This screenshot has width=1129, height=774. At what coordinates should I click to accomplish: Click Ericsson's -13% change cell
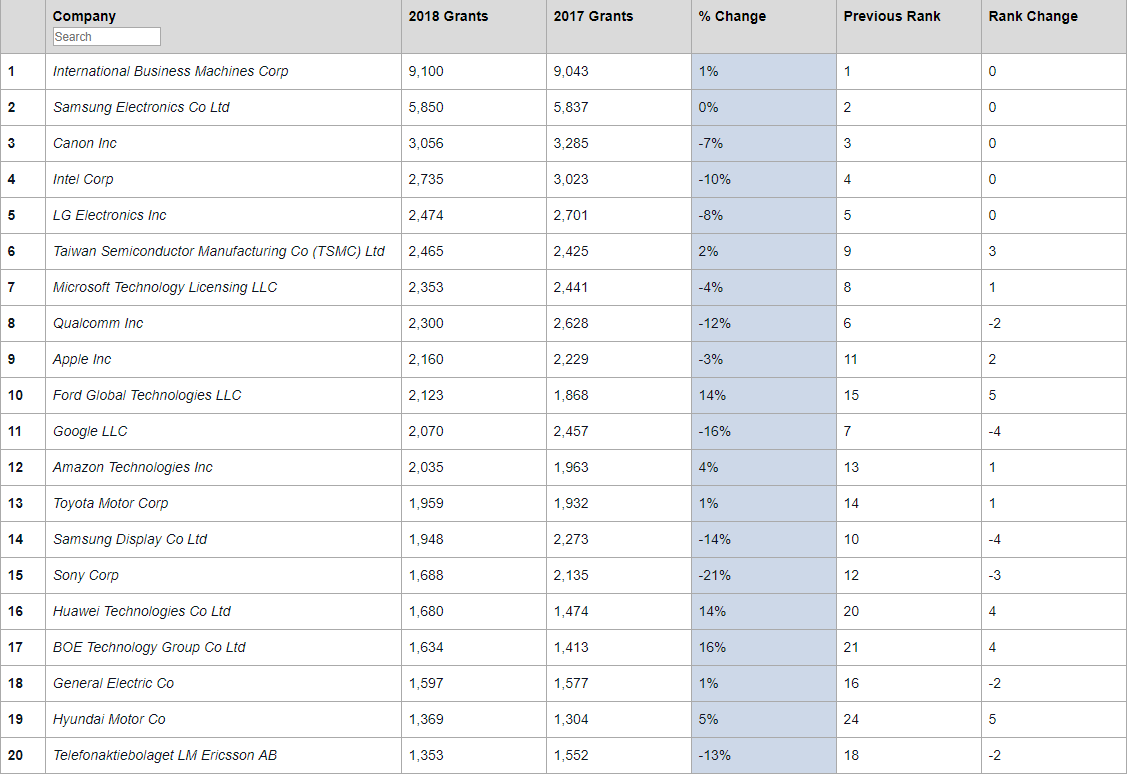764,755
